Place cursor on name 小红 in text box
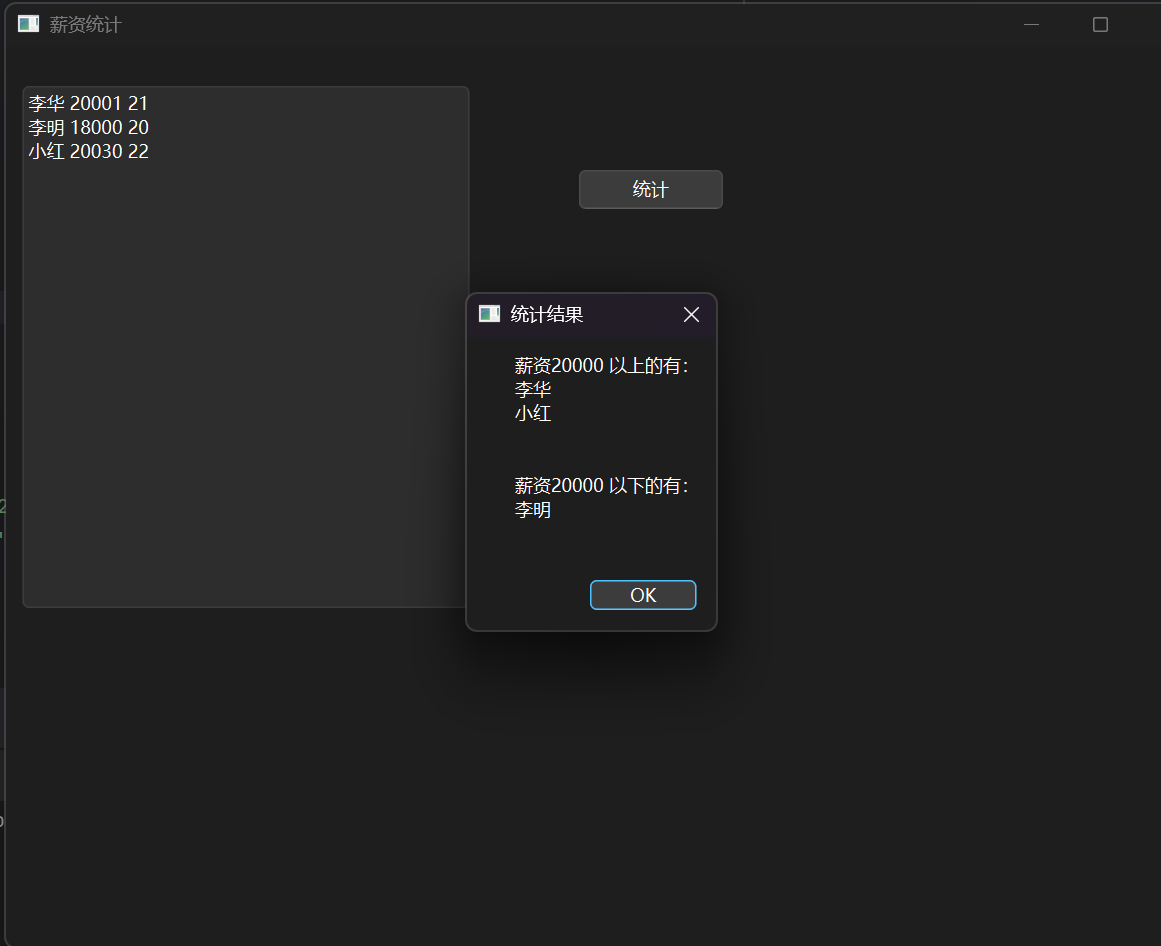Image resolution: width=1161 pixels, height=946 pixels. click(x=46, y=151)
